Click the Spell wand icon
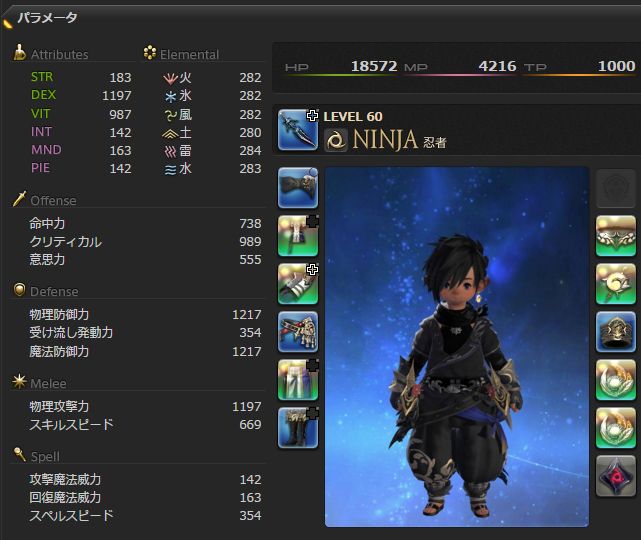Image resolution: width=641 pixels, height=540 pixels. (19, 454)
